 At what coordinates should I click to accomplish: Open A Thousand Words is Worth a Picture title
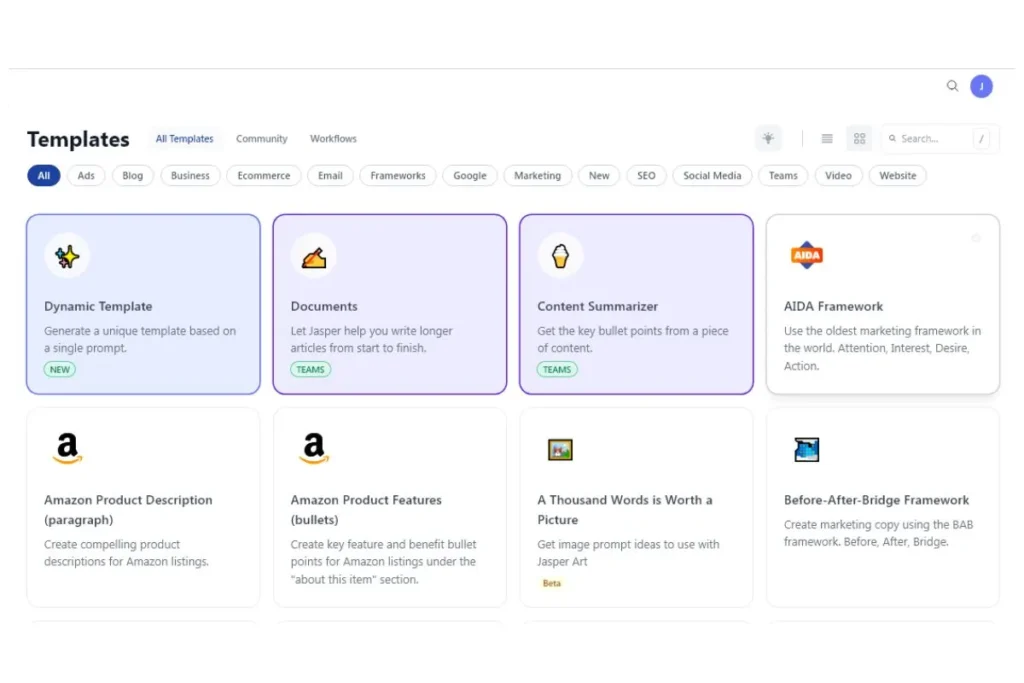pos(625,509)
